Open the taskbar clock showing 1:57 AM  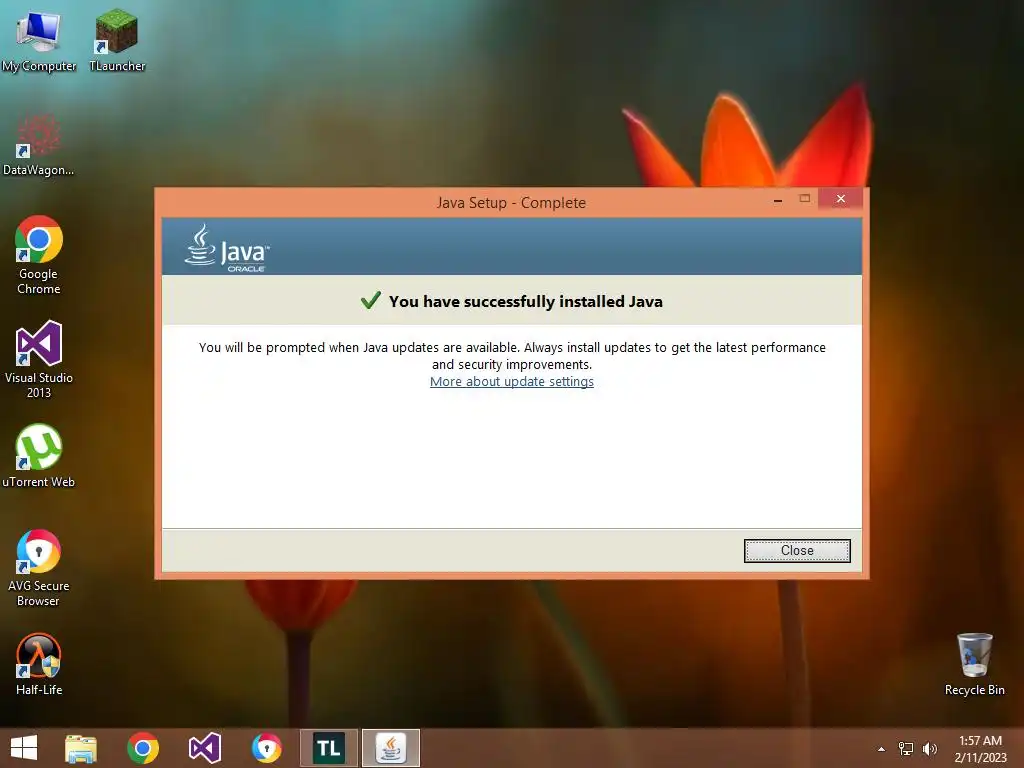point(980,749)
